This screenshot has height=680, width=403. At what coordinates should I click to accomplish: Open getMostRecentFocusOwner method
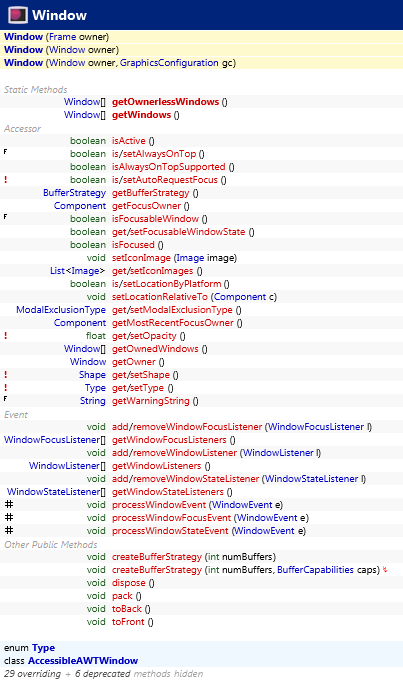[x=173, y=323]
